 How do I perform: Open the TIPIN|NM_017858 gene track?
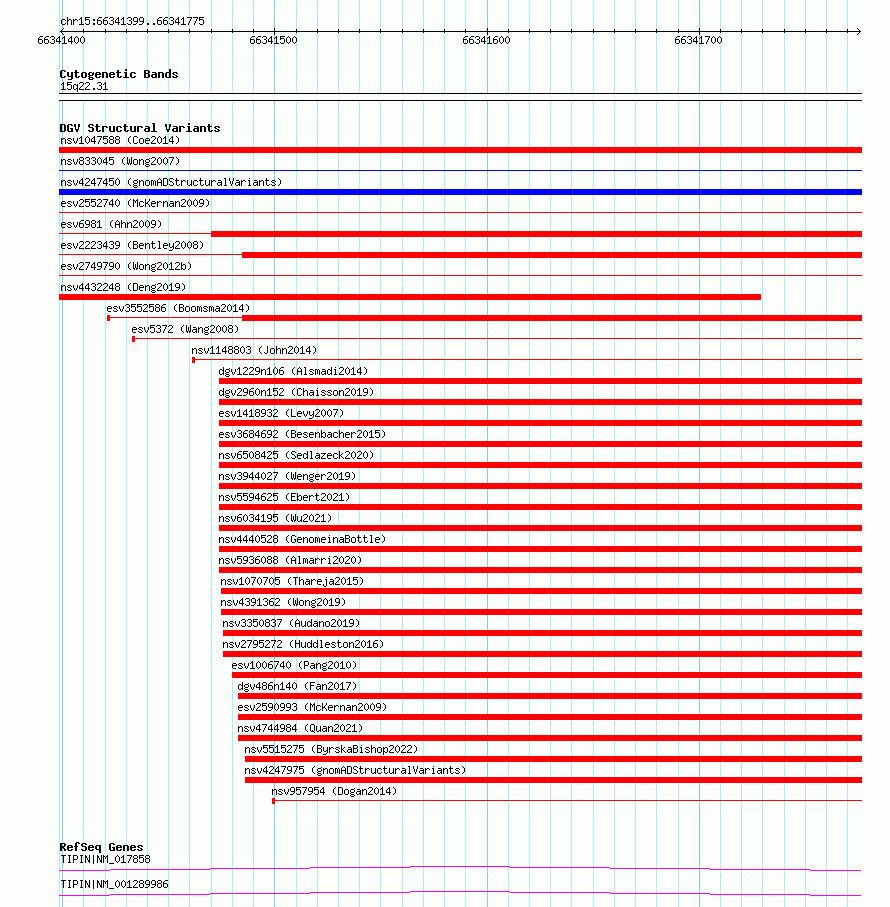click(x=105, y=860)
